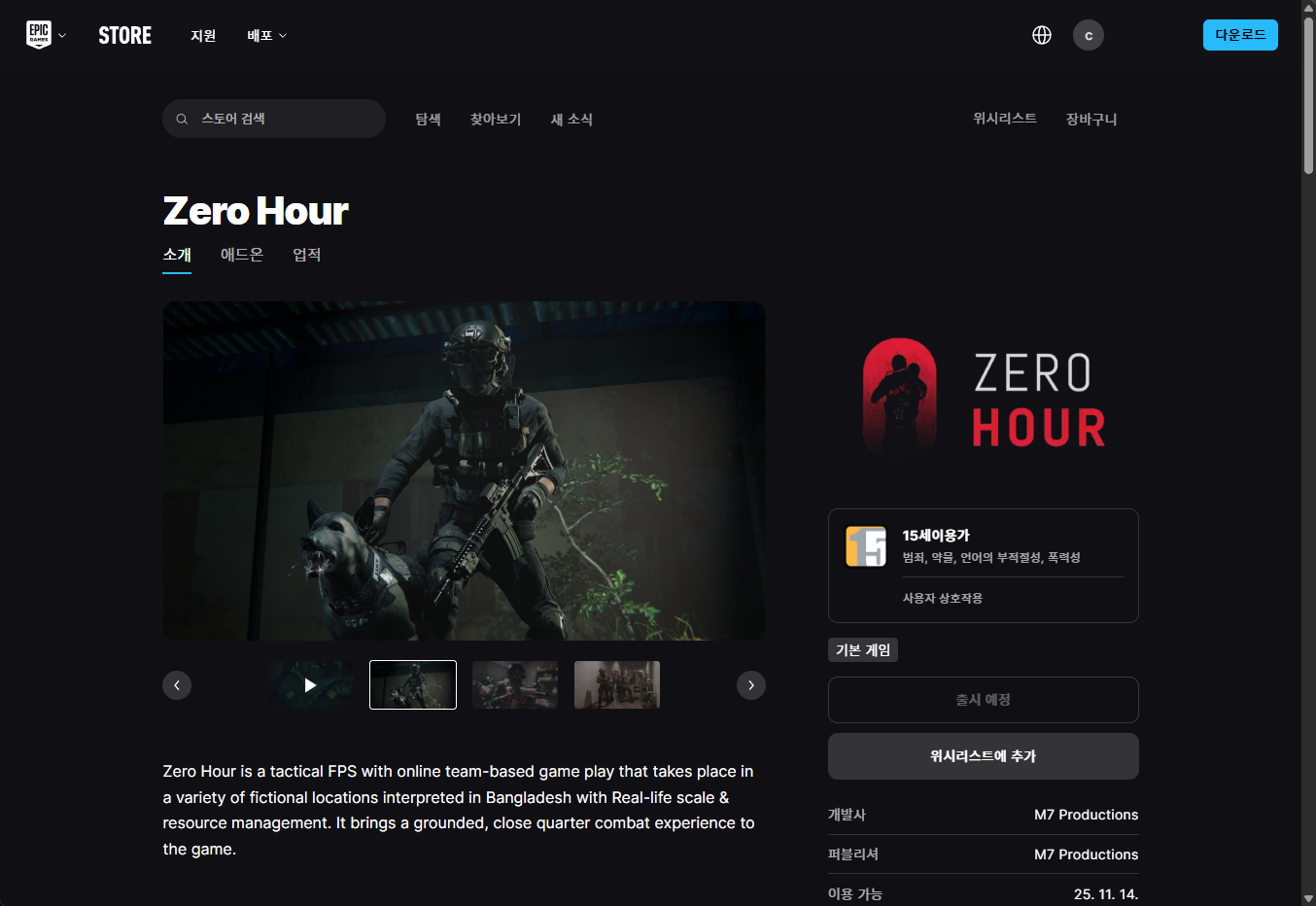Image resolution: width=1316 pixels, height=906 pixels.
Task: Expand the chevron beside Epic Games logo
Action: pyautogui.click(x=62, y=36)
